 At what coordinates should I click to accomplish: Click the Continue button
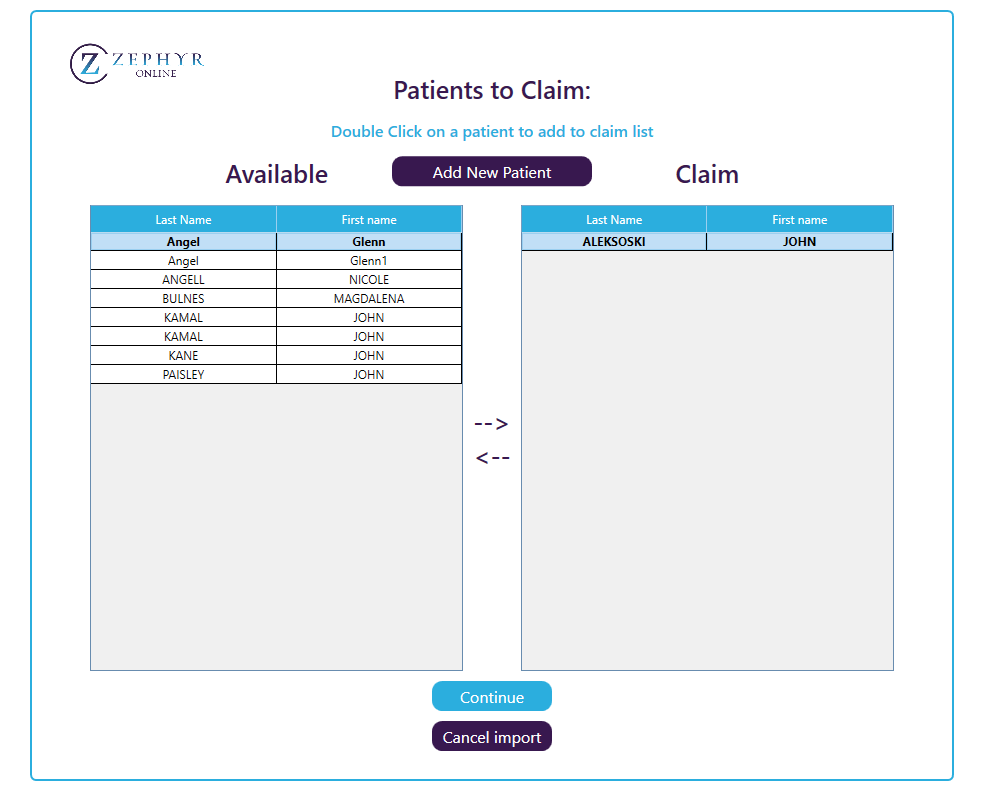pos(491,697)
